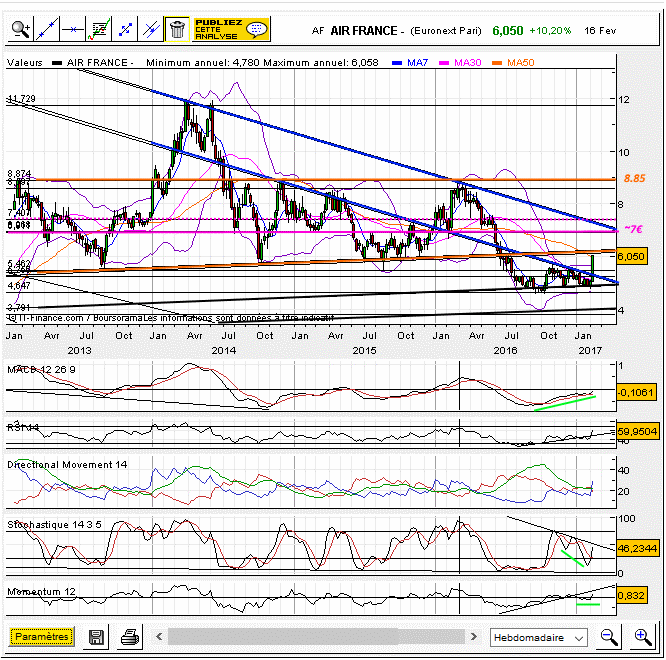Image resolution: width=666 pixels, height=660 pixels.
Task: Click the trash can delete tool
Action: pyautogui.click(x=177, y=29)
